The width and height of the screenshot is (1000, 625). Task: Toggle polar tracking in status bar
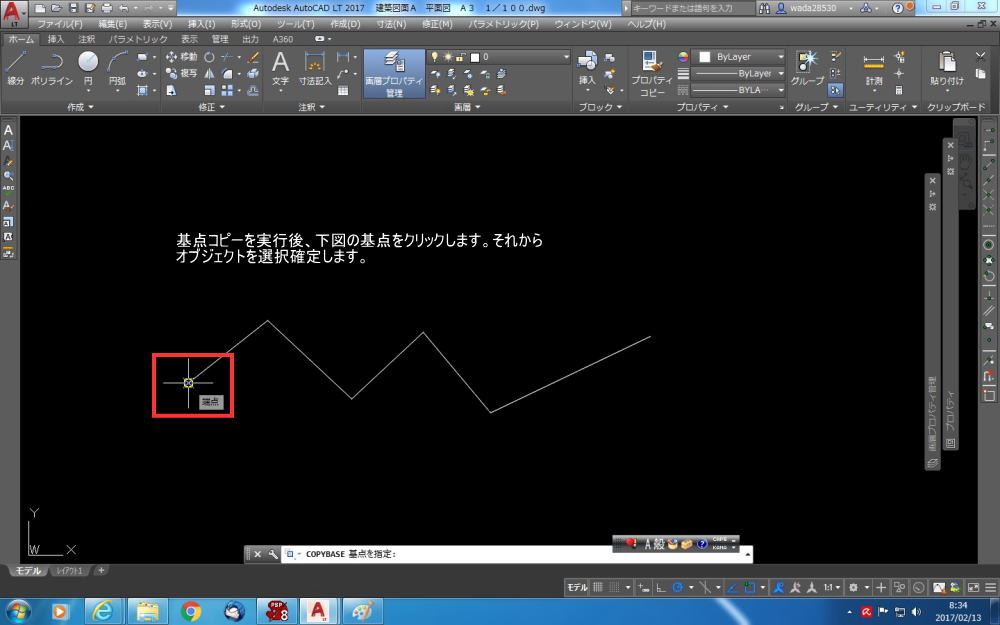[x=678, y=587]
